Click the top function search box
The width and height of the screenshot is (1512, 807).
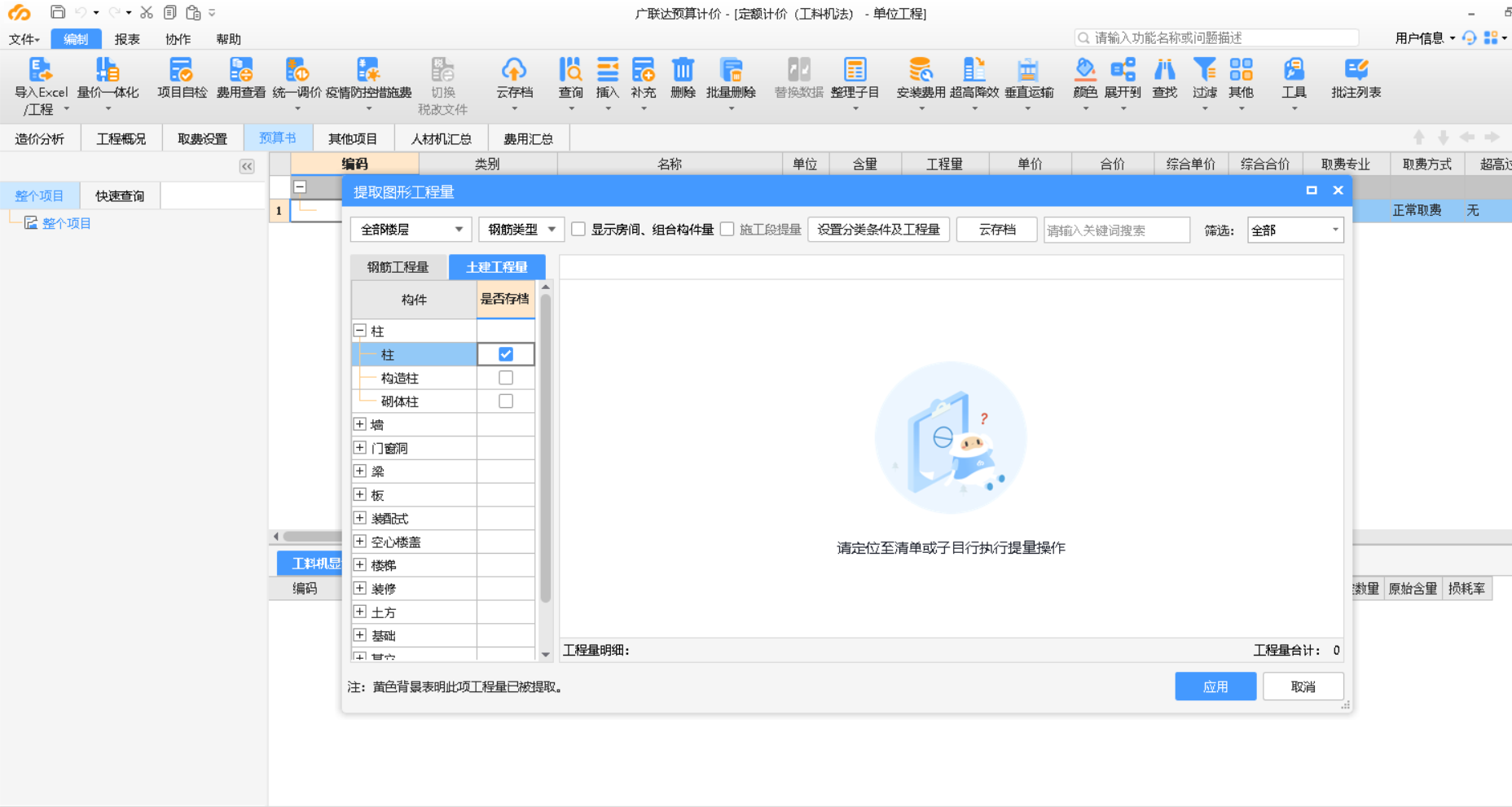tap(1217, 37)
